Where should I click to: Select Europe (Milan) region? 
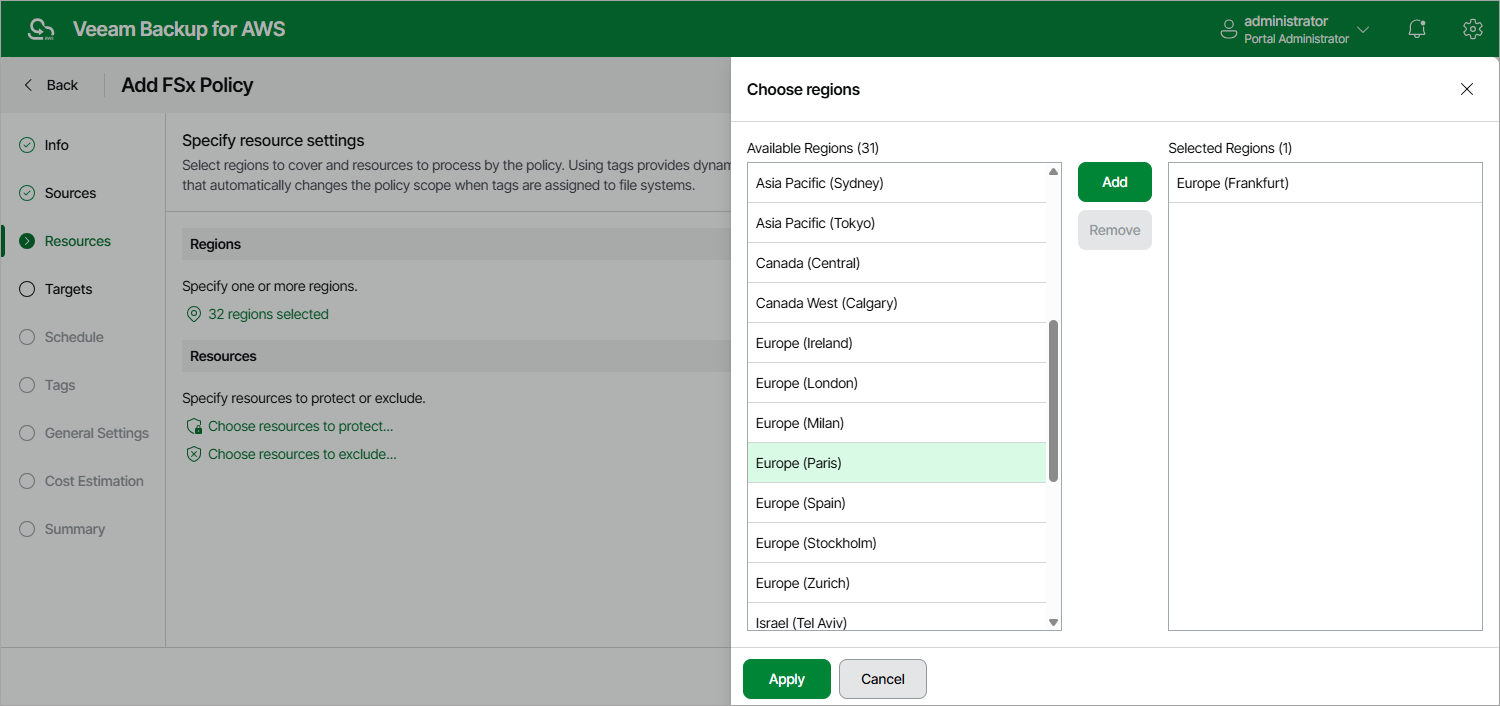(897, 423)
